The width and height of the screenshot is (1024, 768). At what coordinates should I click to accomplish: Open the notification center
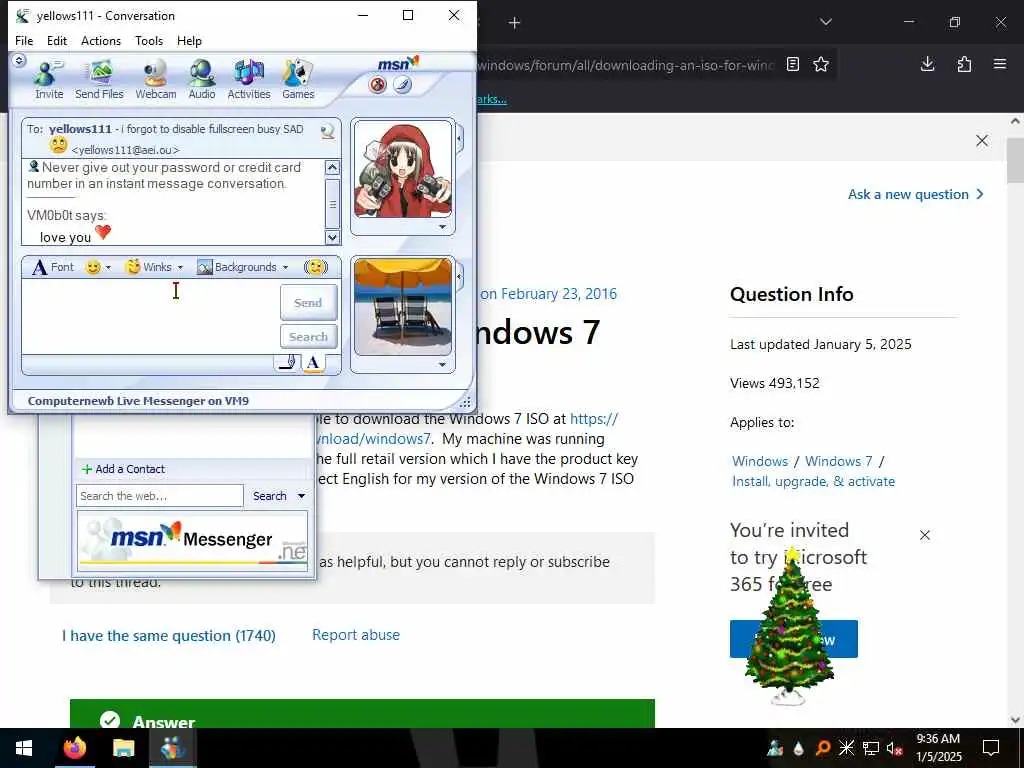[991, 748]
